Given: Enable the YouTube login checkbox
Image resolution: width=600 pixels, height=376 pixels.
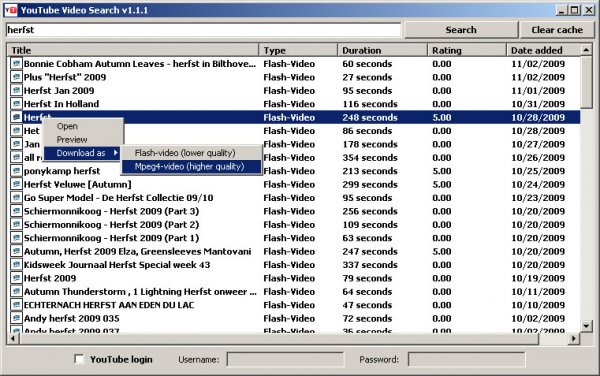Looking at the screenshot, I should pos(79,359).
